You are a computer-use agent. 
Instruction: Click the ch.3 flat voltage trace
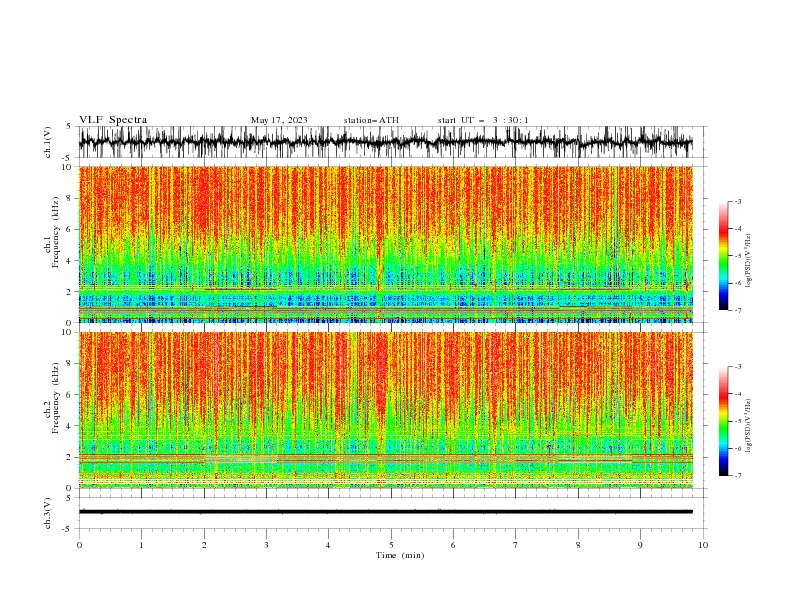click(386, 512)
